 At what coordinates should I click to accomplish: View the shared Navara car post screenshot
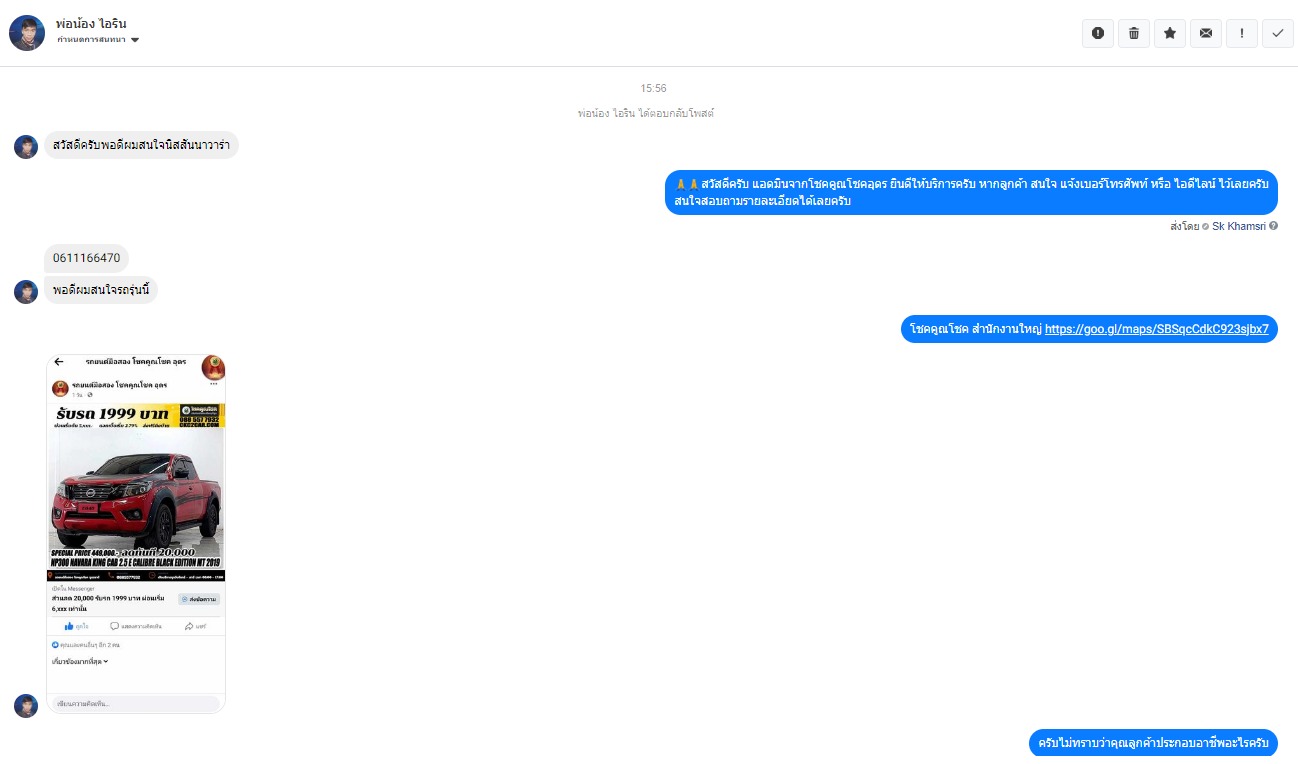pyautogui.click(x=136, y=533)
